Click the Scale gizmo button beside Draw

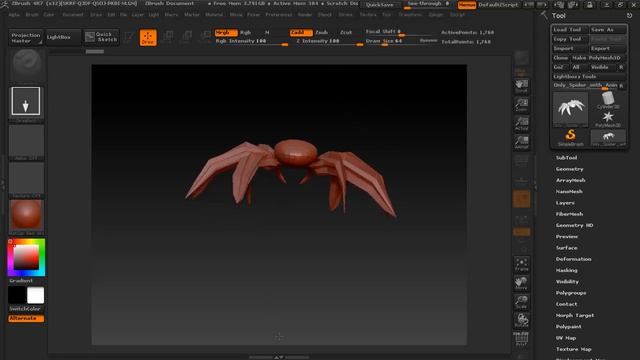[186, 37]
